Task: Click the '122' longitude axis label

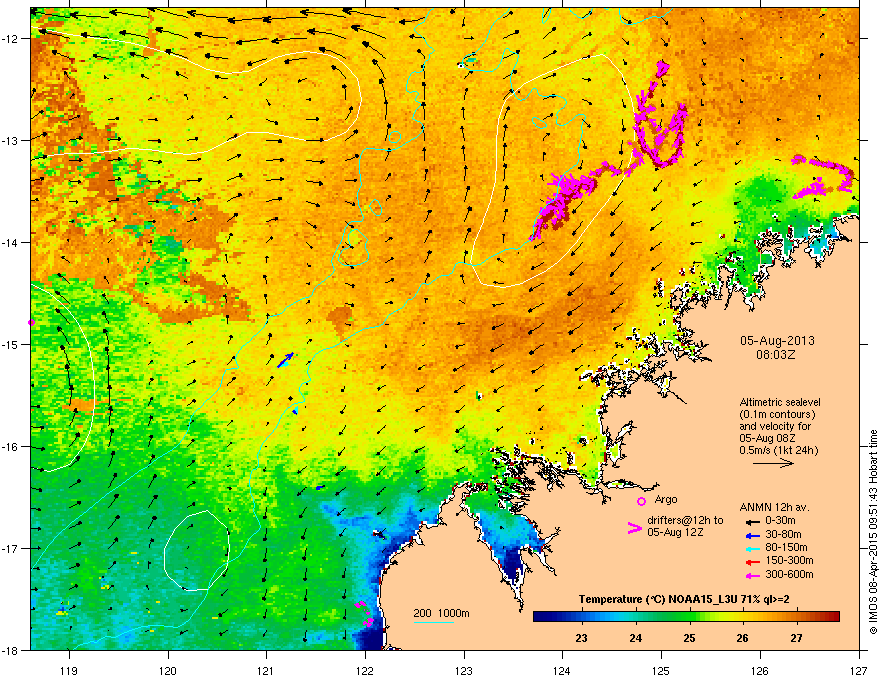Action: coord(365,670)
